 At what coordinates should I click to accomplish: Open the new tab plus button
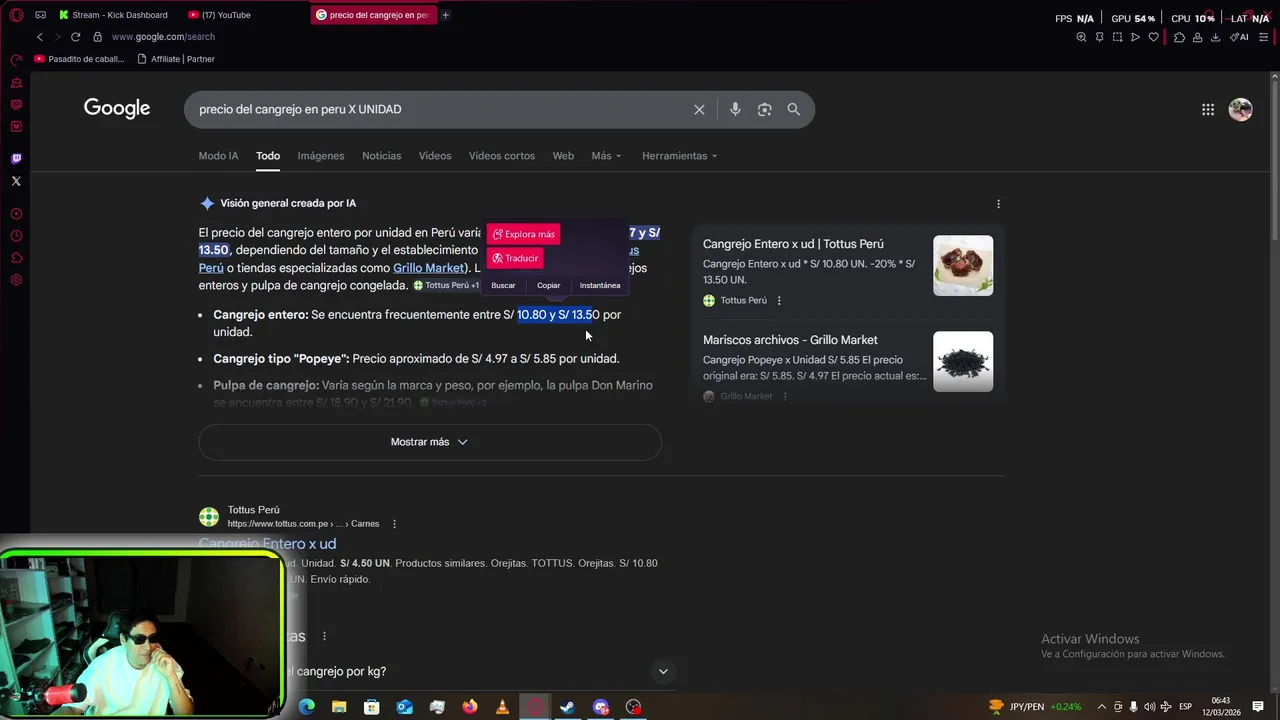coord(445,15)
